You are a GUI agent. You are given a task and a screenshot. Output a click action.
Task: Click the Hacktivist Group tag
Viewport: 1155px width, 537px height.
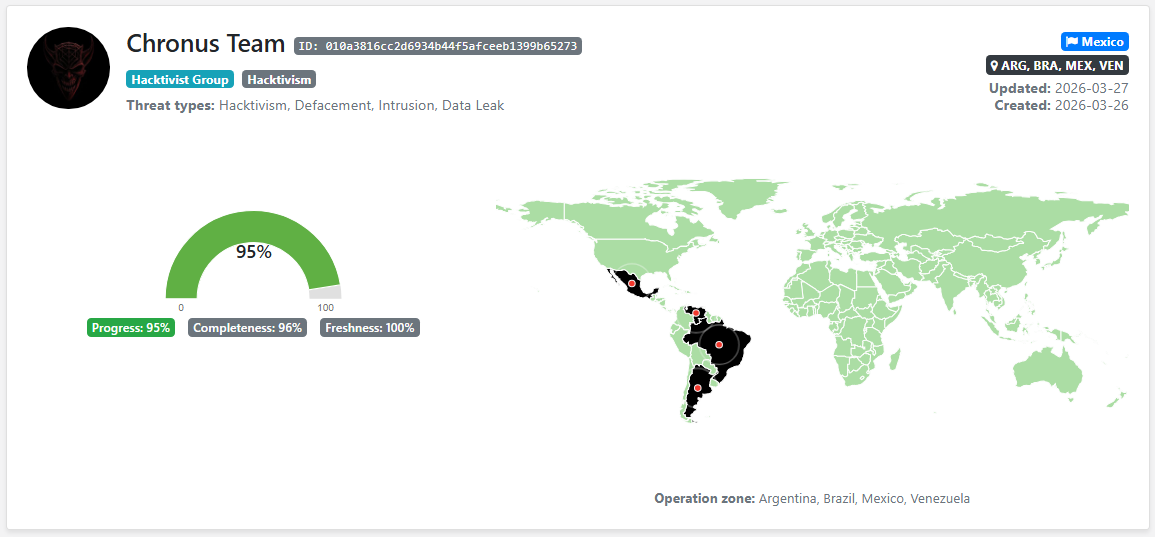(x=180, y=80)
